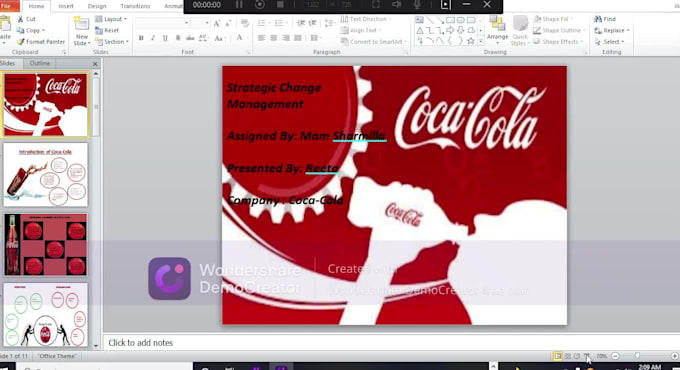Click the Copy button

pyautogui.click(x=30, y=30)
